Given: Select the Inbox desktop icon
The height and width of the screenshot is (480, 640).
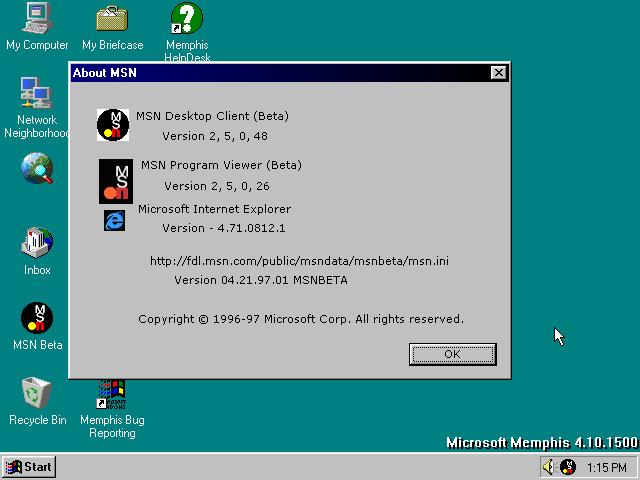Looking at the screenshot, I should 37,243.
